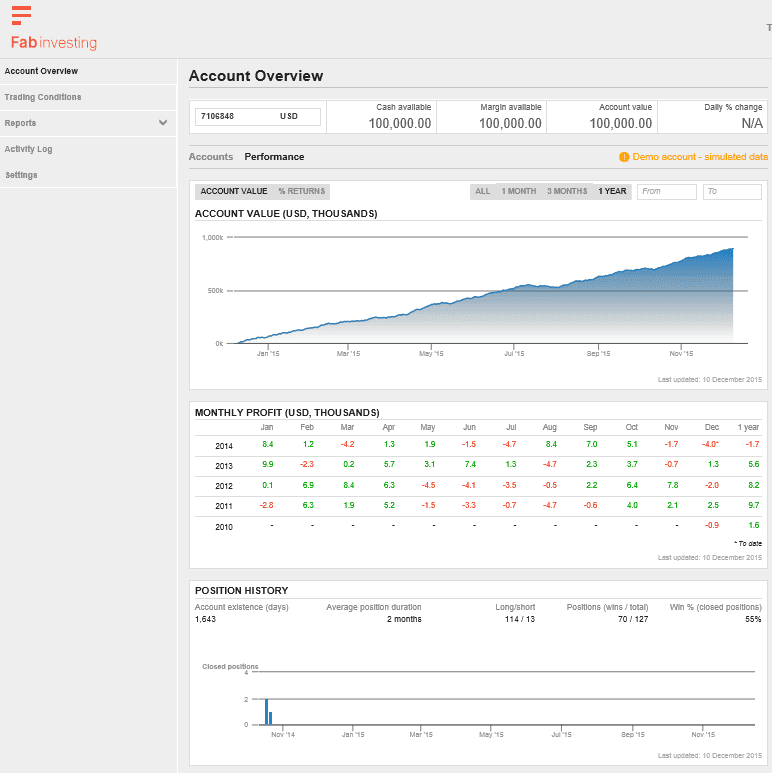Click the Cash available value 100,000.00

(400, 123)
